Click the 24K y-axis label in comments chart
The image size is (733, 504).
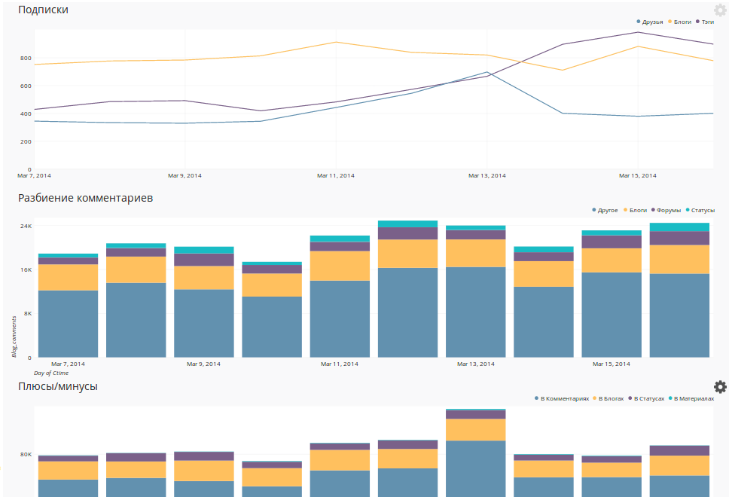26,226
